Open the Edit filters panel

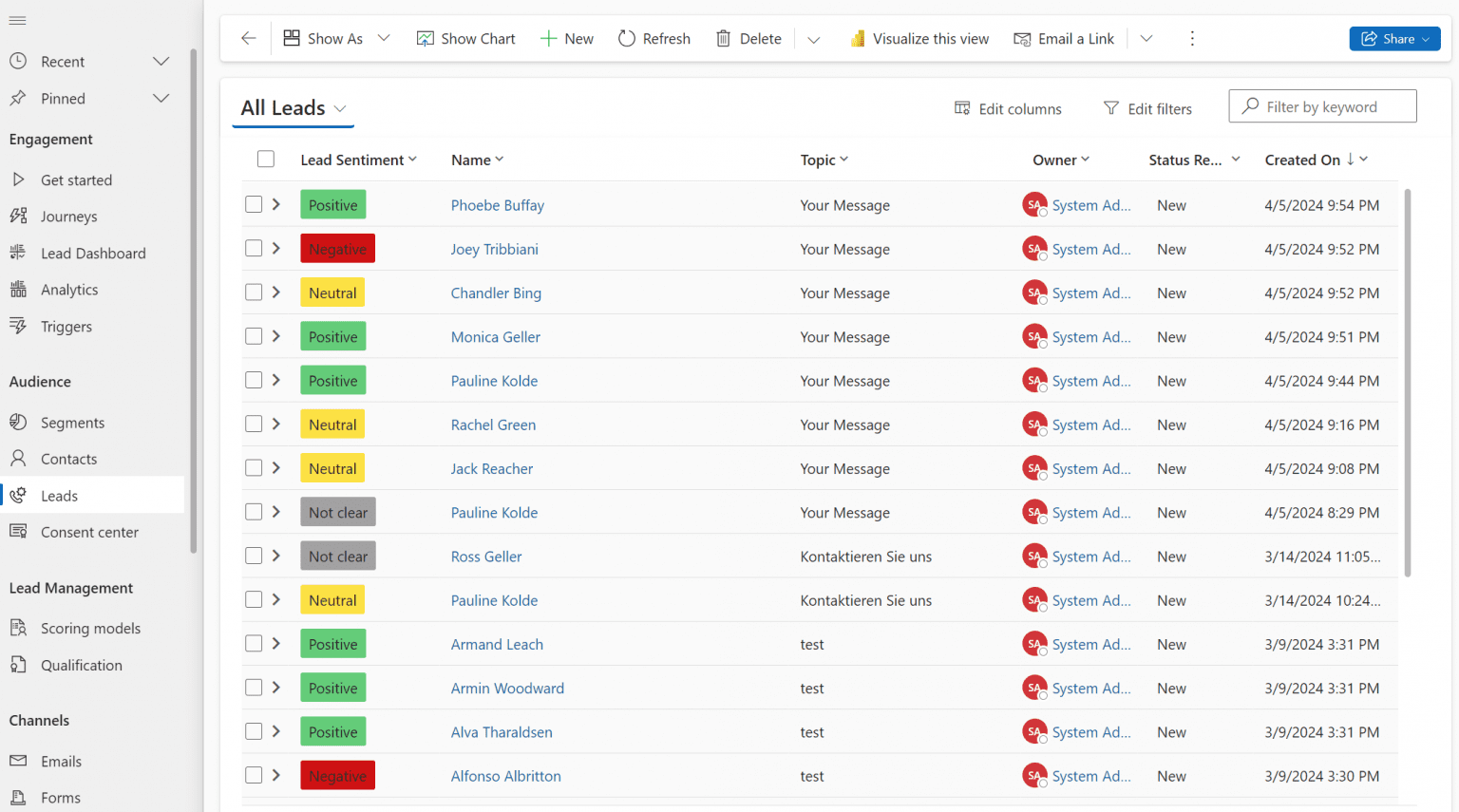coord(1147,108)
